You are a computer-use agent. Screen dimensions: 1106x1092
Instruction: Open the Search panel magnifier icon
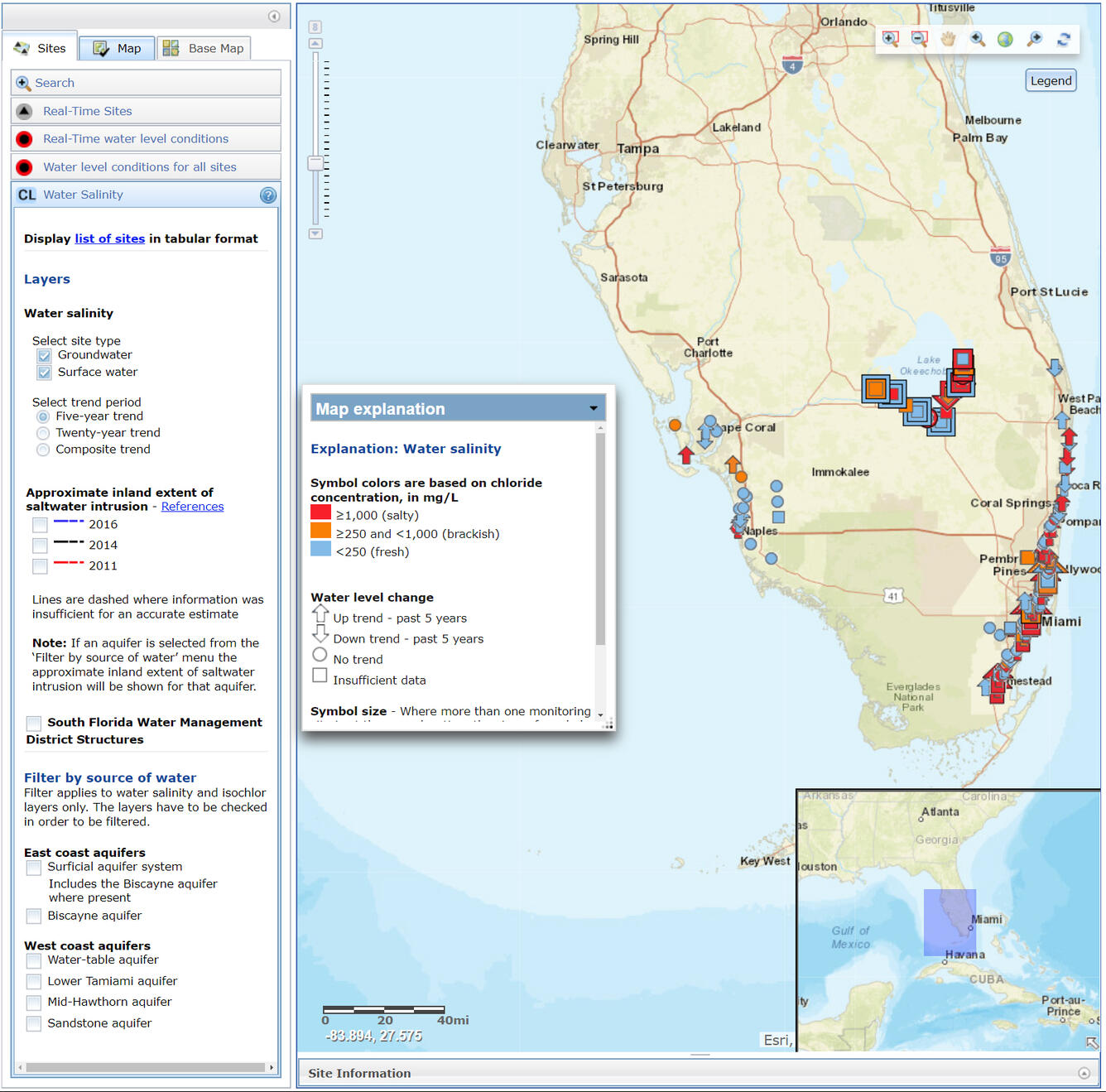(21, 83)
